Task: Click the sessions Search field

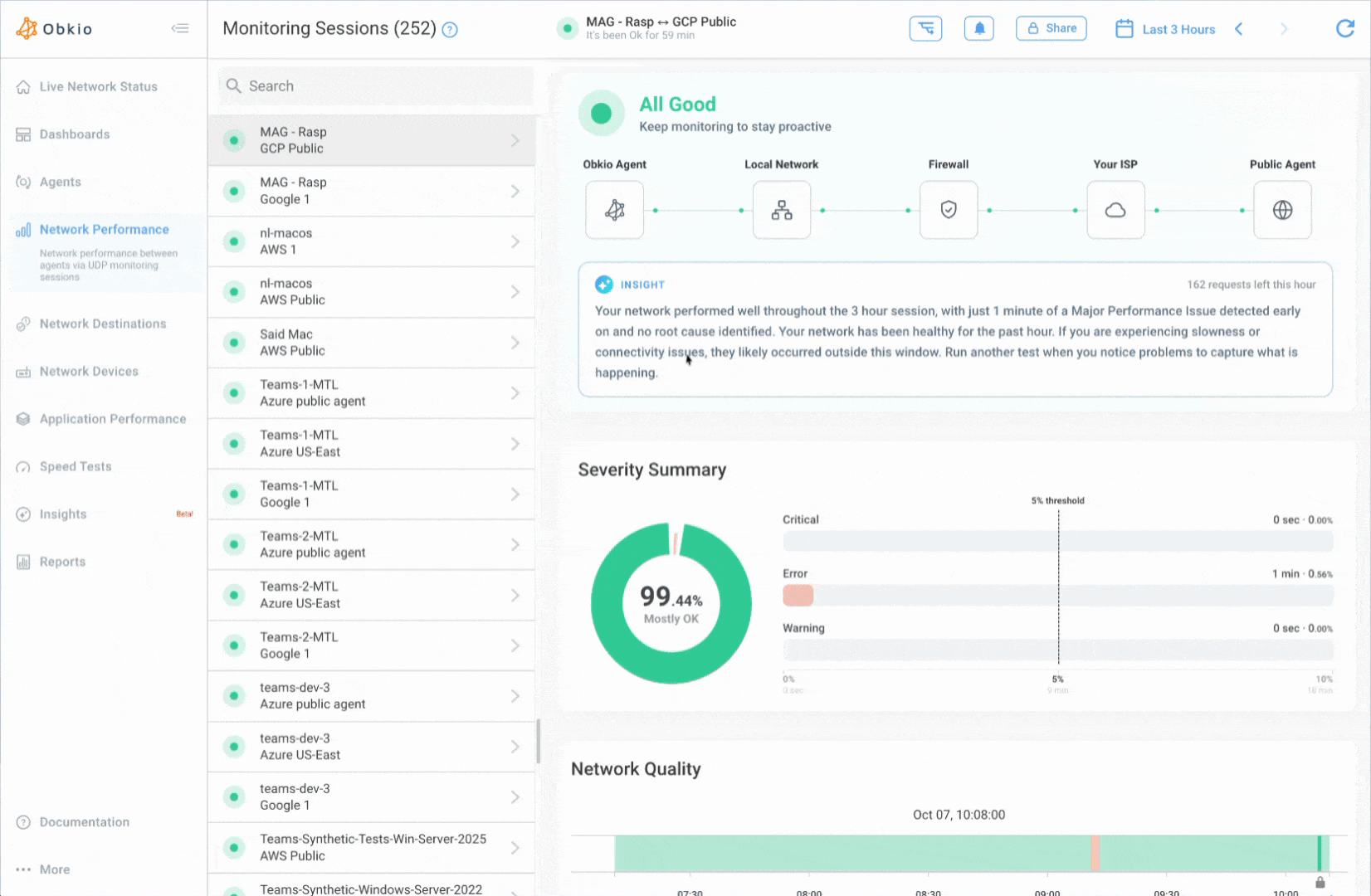Action: coord(376,86)
